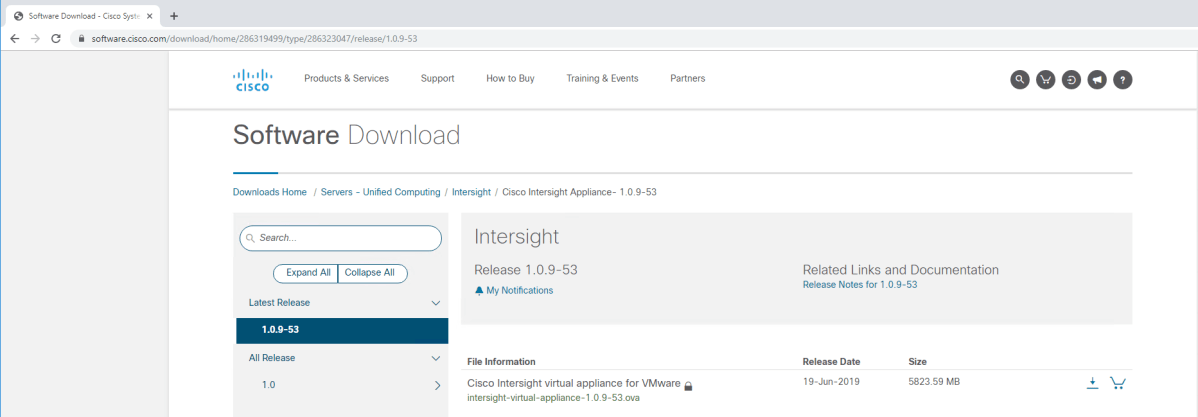Reload the page in browser
This screenshot has width=1198, height=417.
(x=56, y=38)
